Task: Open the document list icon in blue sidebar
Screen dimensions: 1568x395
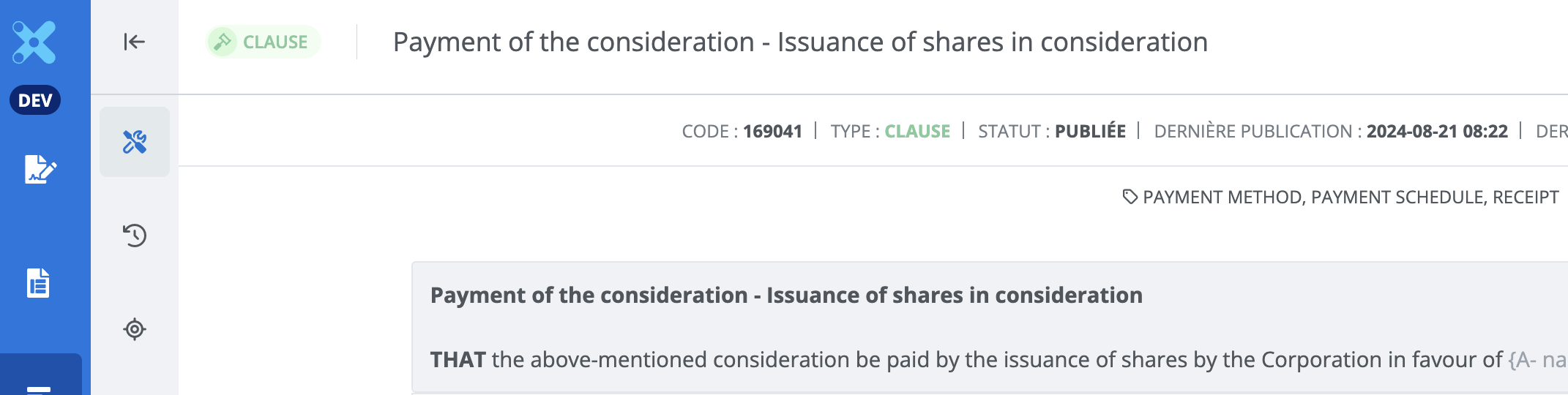Action: click(38, 283)
